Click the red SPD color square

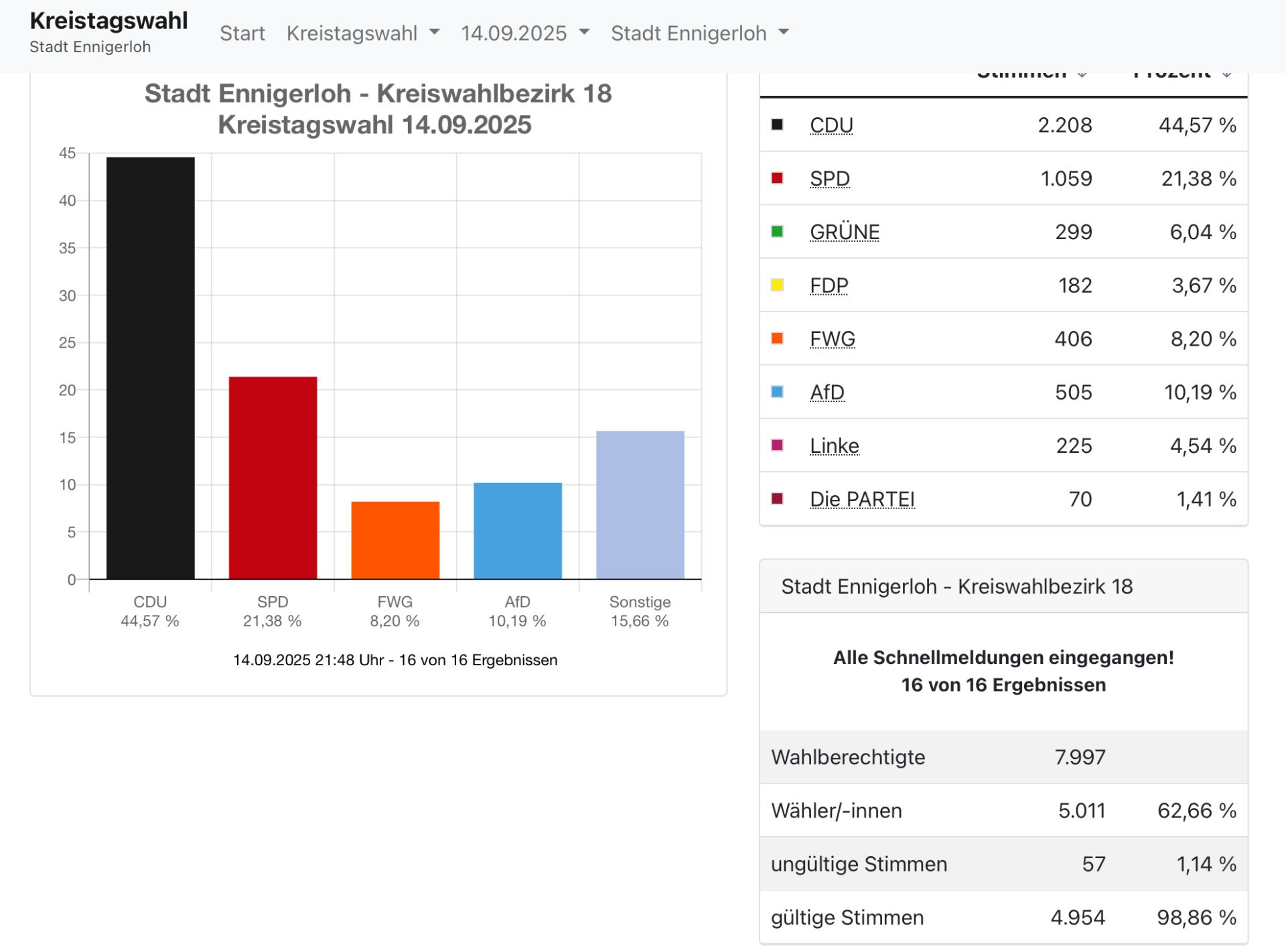pyautogui.click(x=777, y=178)
